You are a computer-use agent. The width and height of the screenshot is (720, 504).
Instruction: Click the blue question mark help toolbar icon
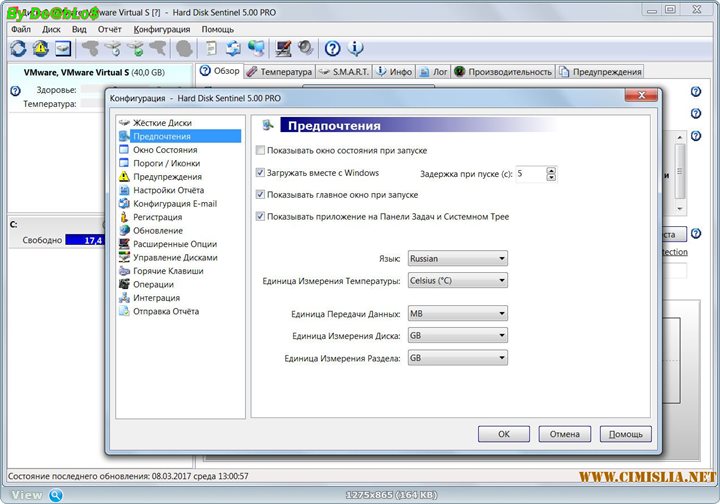pos(333,48)
